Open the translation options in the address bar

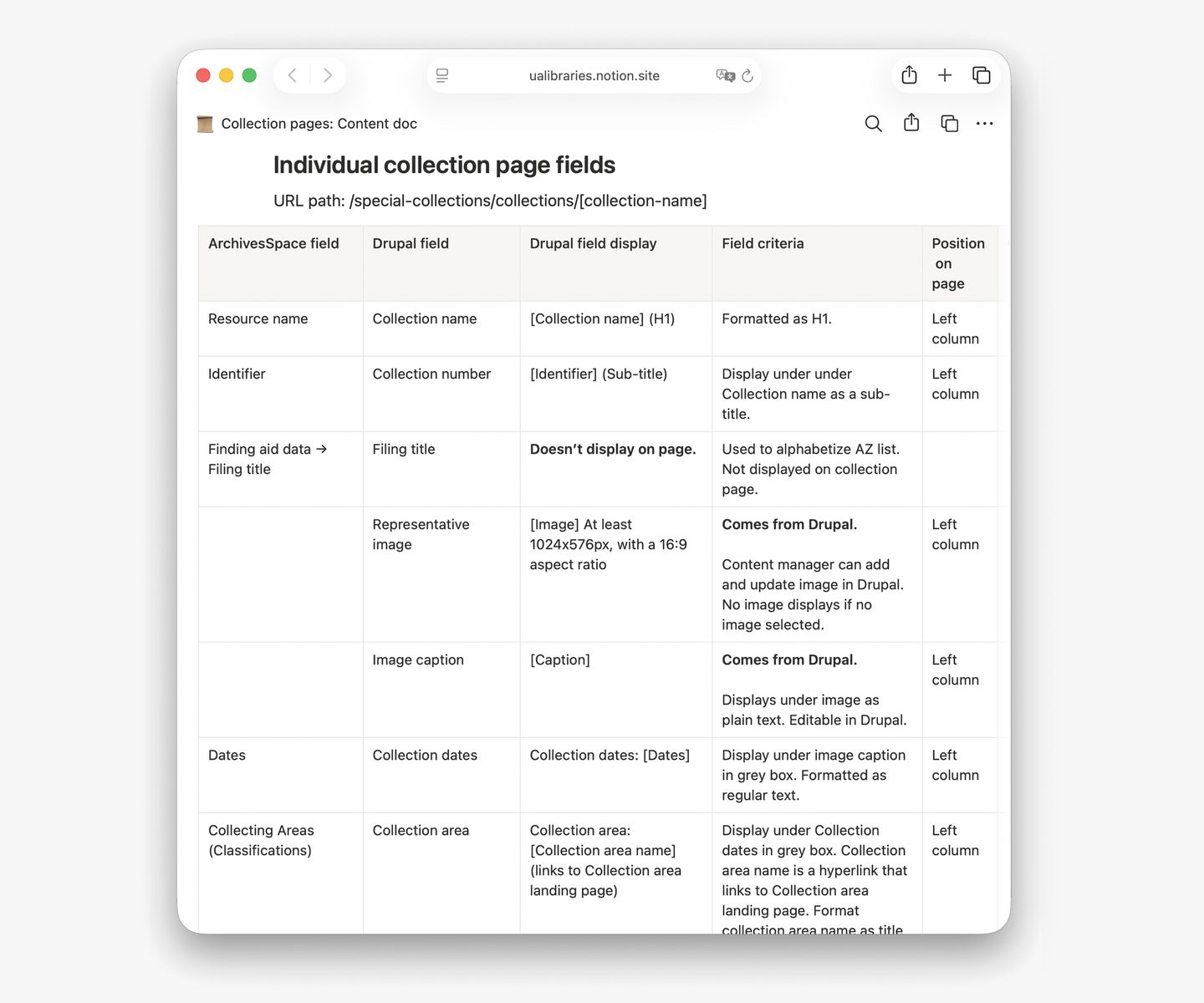click(x=726, y=75)
